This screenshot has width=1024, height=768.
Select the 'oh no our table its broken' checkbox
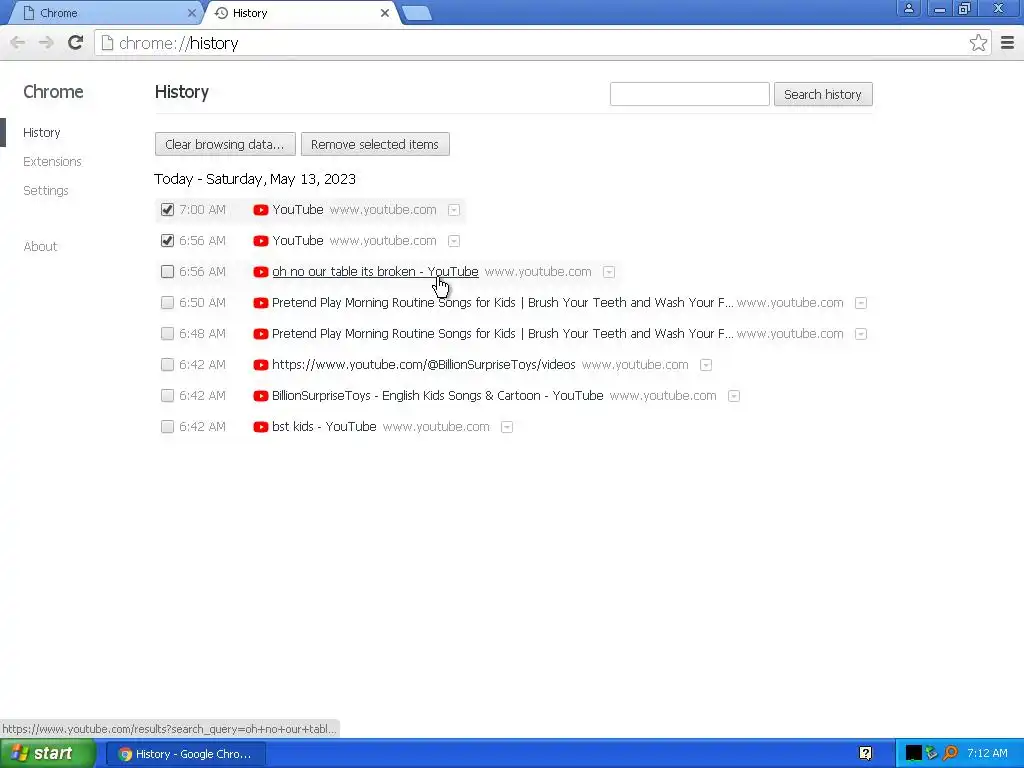pos(167,272)
